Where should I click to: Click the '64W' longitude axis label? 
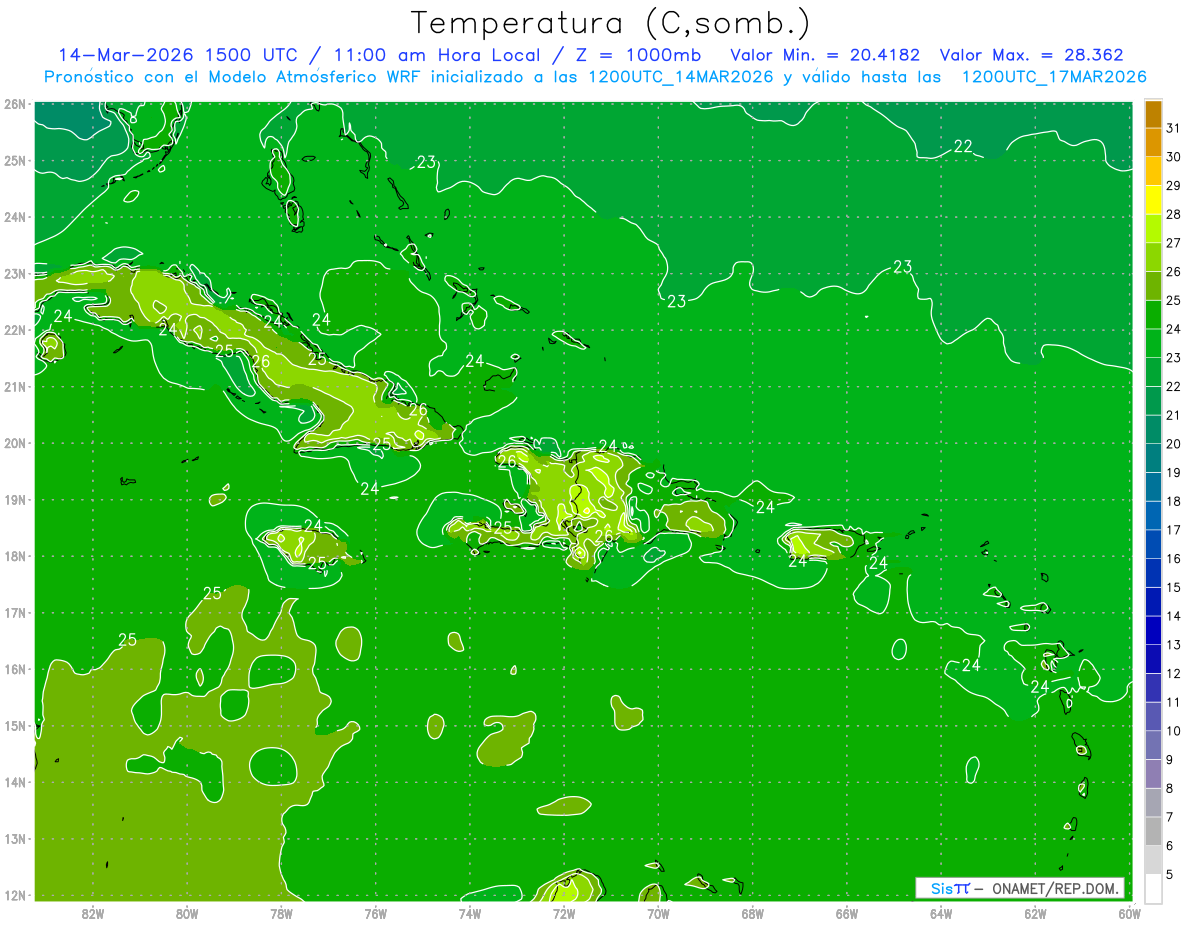click(941, 913)
